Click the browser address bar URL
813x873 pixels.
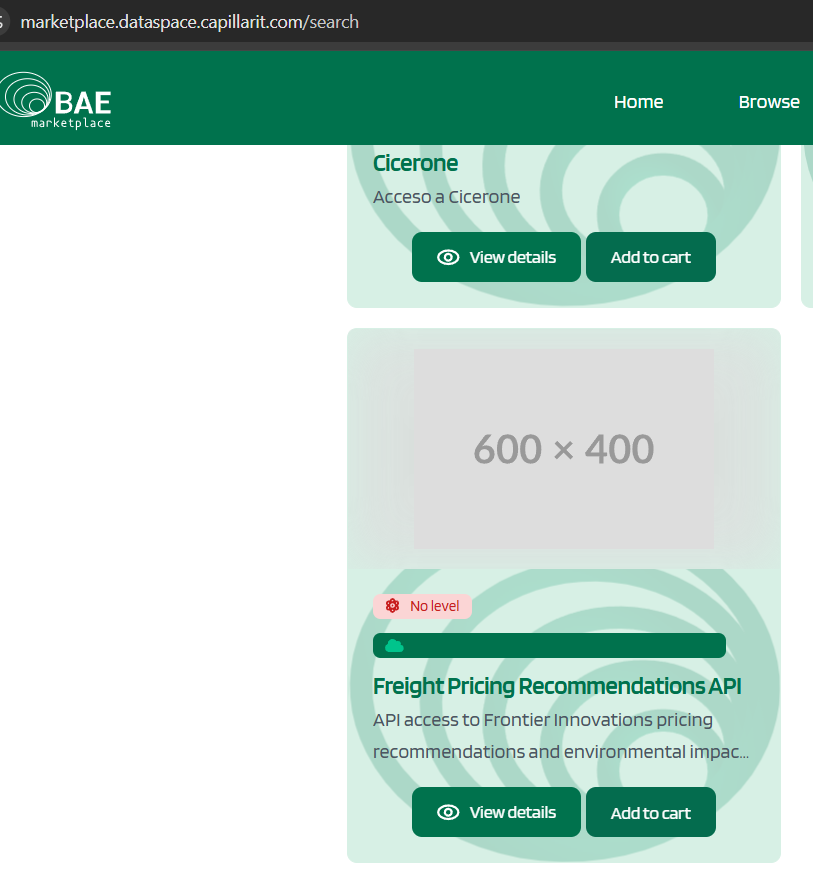(x=189, y=22)
